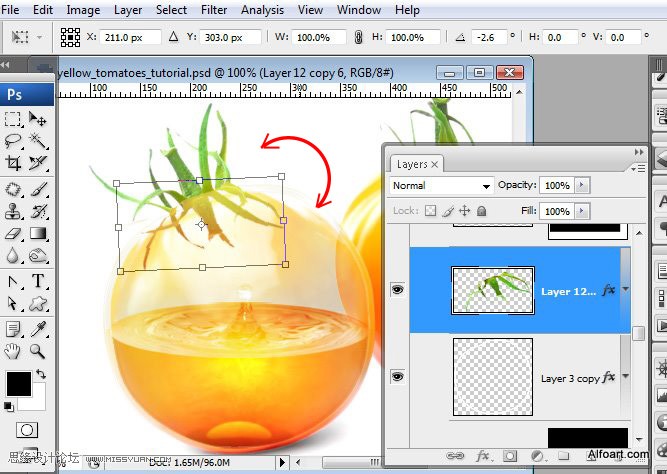Expand Layer 3 copy effects arrow
The image size is (667, 474).
626,376
